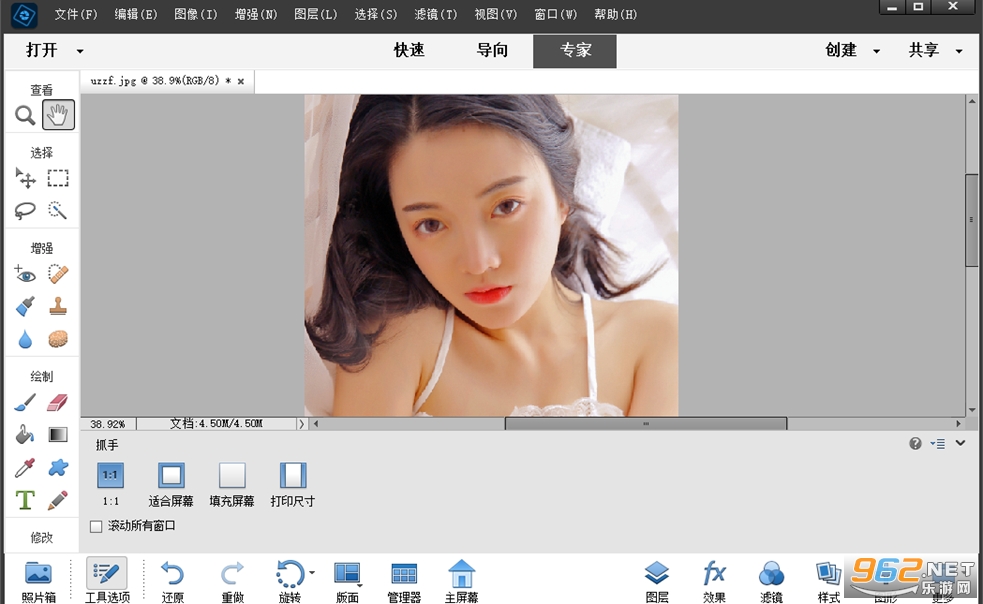The image size is (983, 604).
Task: Expand the 创建 (Create) dropdown
Action: [x=876, y=51]
